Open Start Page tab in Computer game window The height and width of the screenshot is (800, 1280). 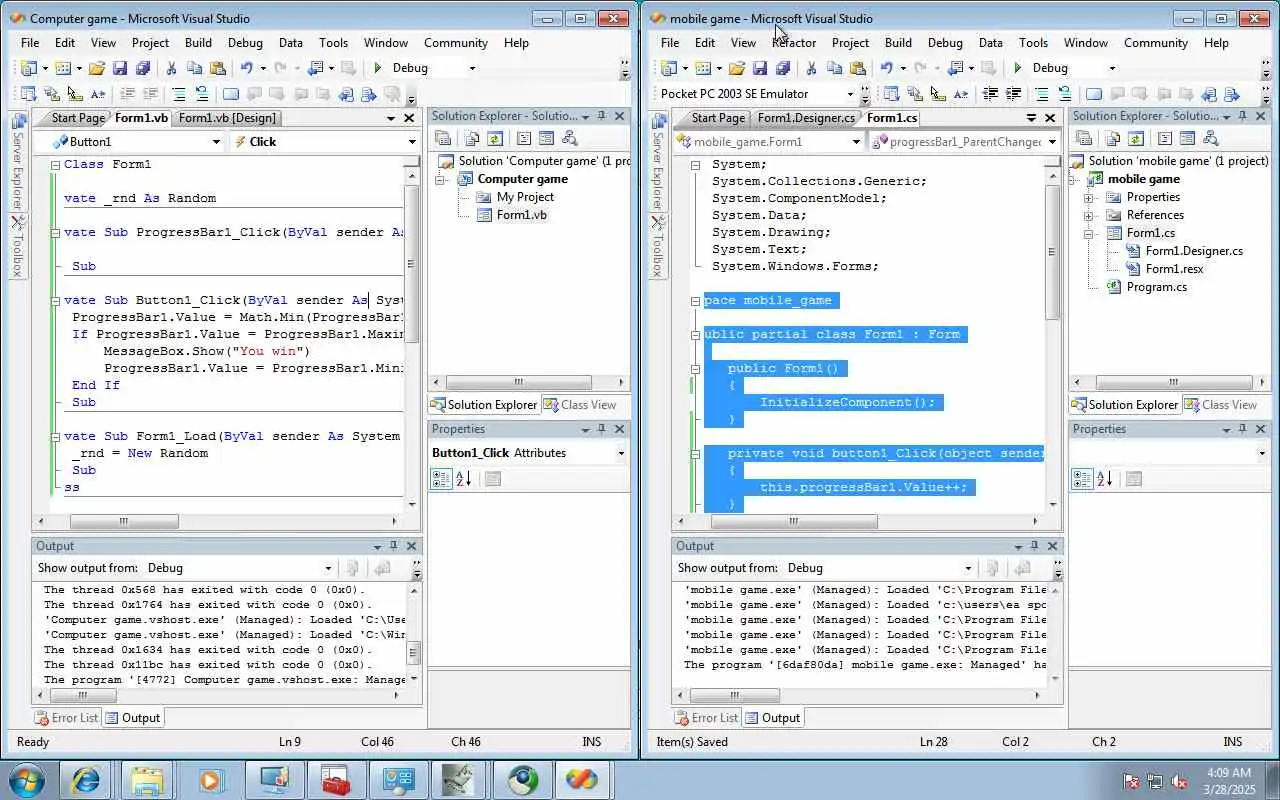click(x=77, y=118)
